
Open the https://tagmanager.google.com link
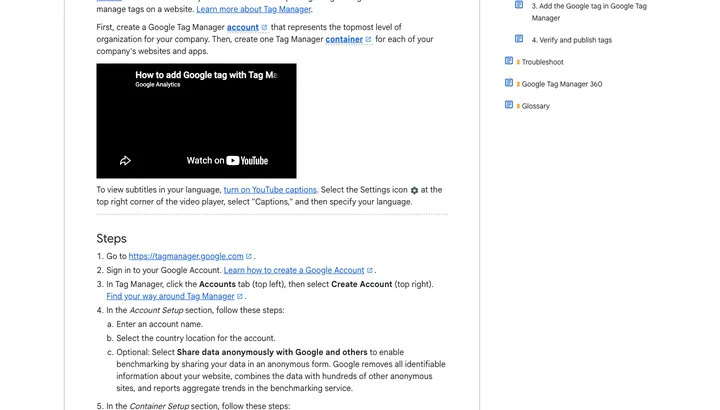pos(186,256)
